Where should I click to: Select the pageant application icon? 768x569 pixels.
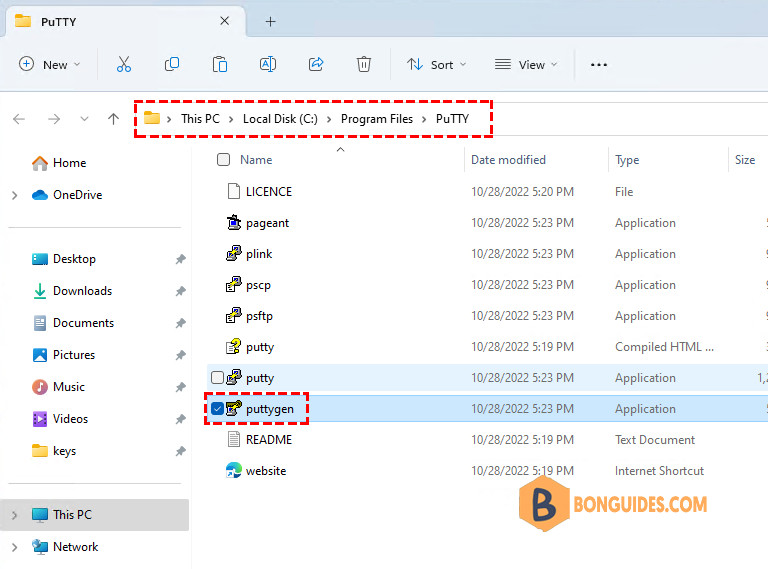tap(234, 223)
